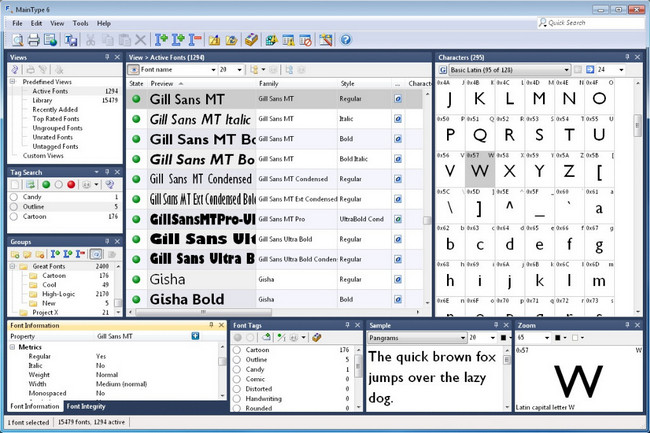Select the Candy tag radio in Tag Search
The image size is (650, 433).
(14, 197)
